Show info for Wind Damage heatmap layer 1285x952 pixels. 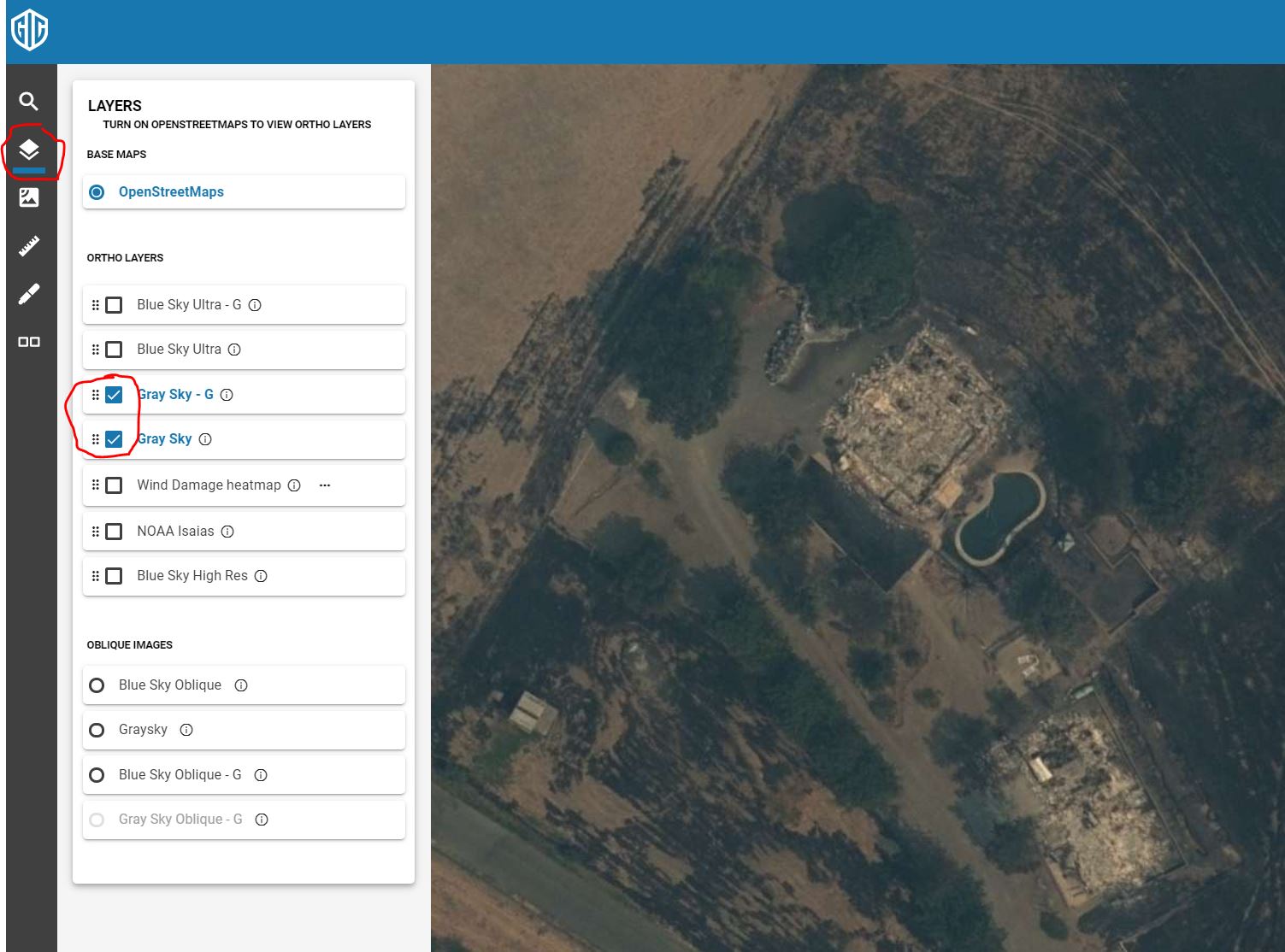(x=294, y=485)
